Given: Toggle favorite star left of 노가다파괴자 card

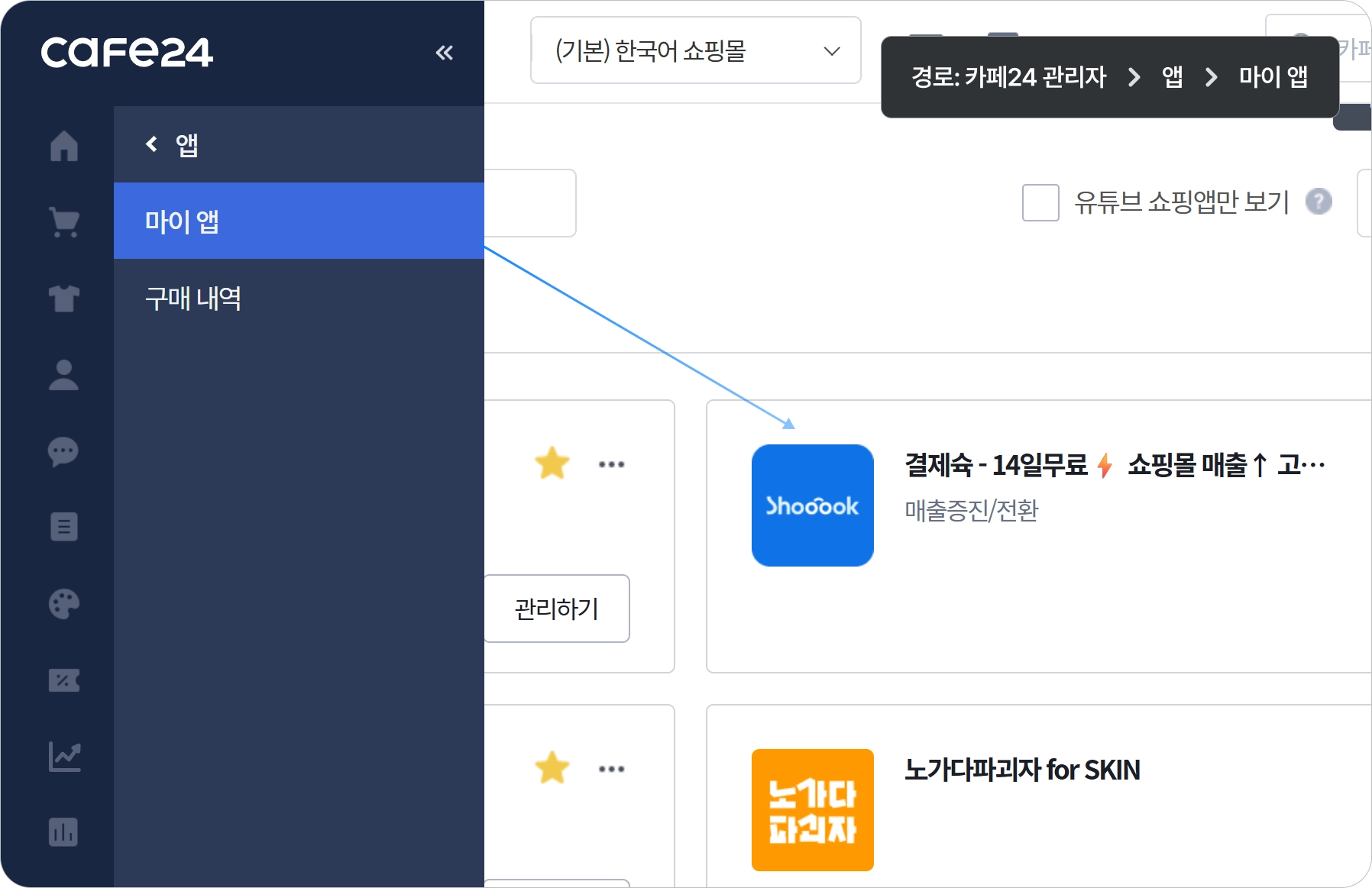Looking at the screenshot, I should [x=552, y=768].
